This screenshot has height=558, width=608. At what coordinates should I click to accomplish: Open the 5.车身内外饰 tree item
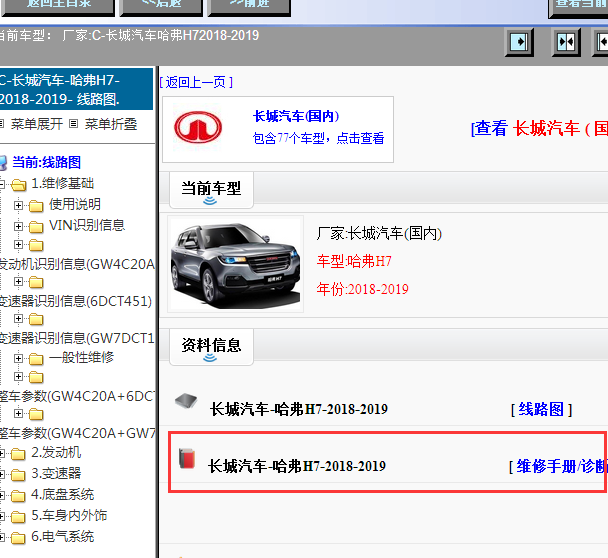69,515
